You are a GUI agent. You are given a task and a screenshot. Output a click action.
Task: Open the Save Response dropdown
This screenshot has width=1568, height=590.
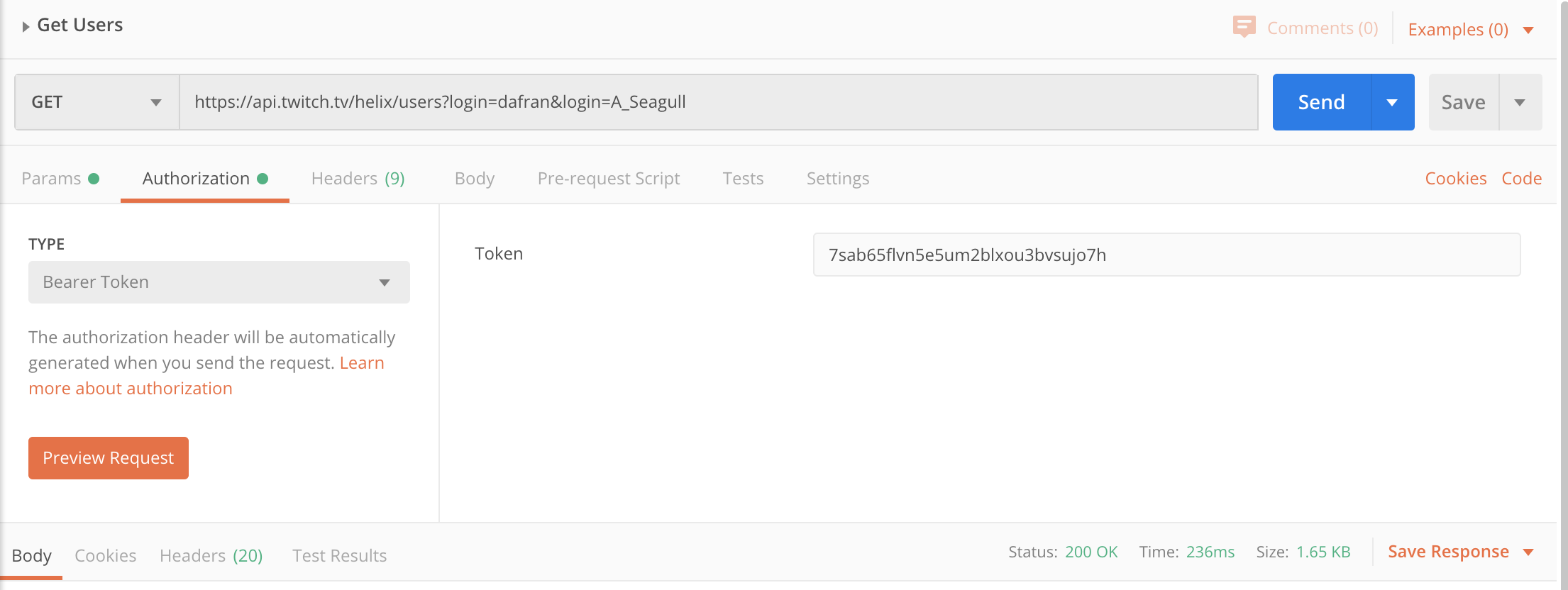1461,552
